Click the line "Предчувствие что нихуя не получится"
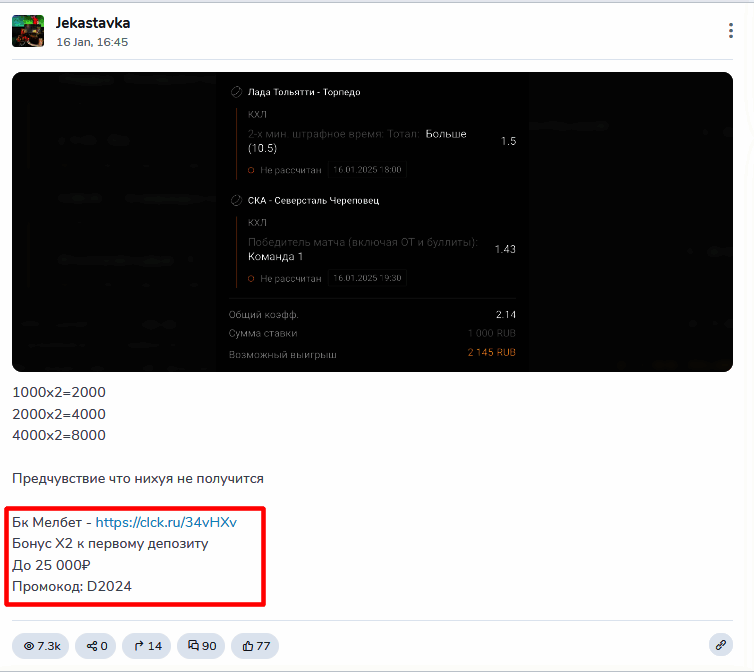 (x=138, y=479)
